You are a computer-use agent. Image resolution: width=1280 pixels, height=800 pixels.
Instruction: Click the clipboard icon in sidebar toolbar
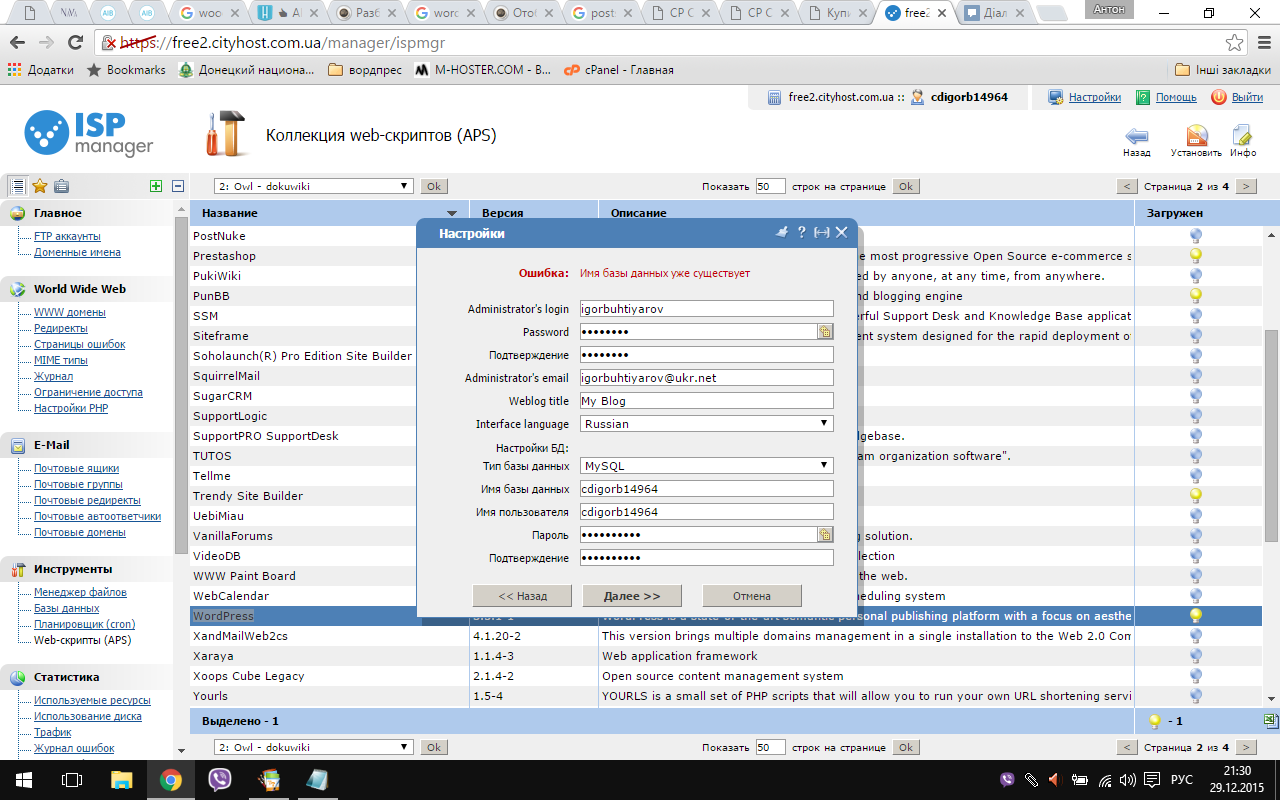pos(62,186)
